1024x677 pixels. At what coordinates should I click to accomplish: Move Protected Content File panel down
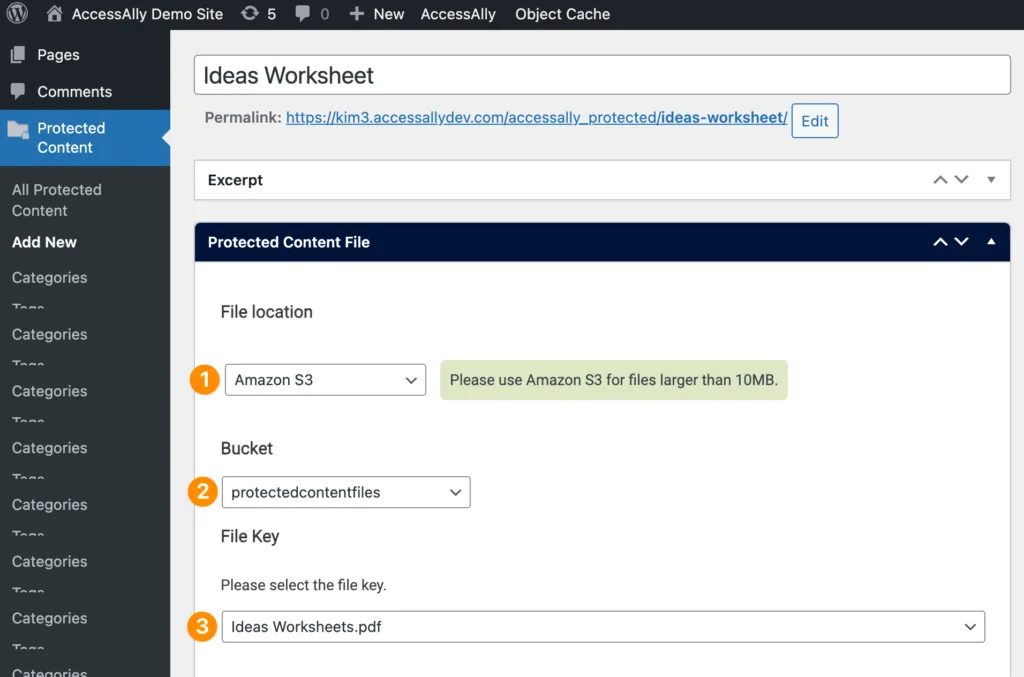click(x=961, y=242)
